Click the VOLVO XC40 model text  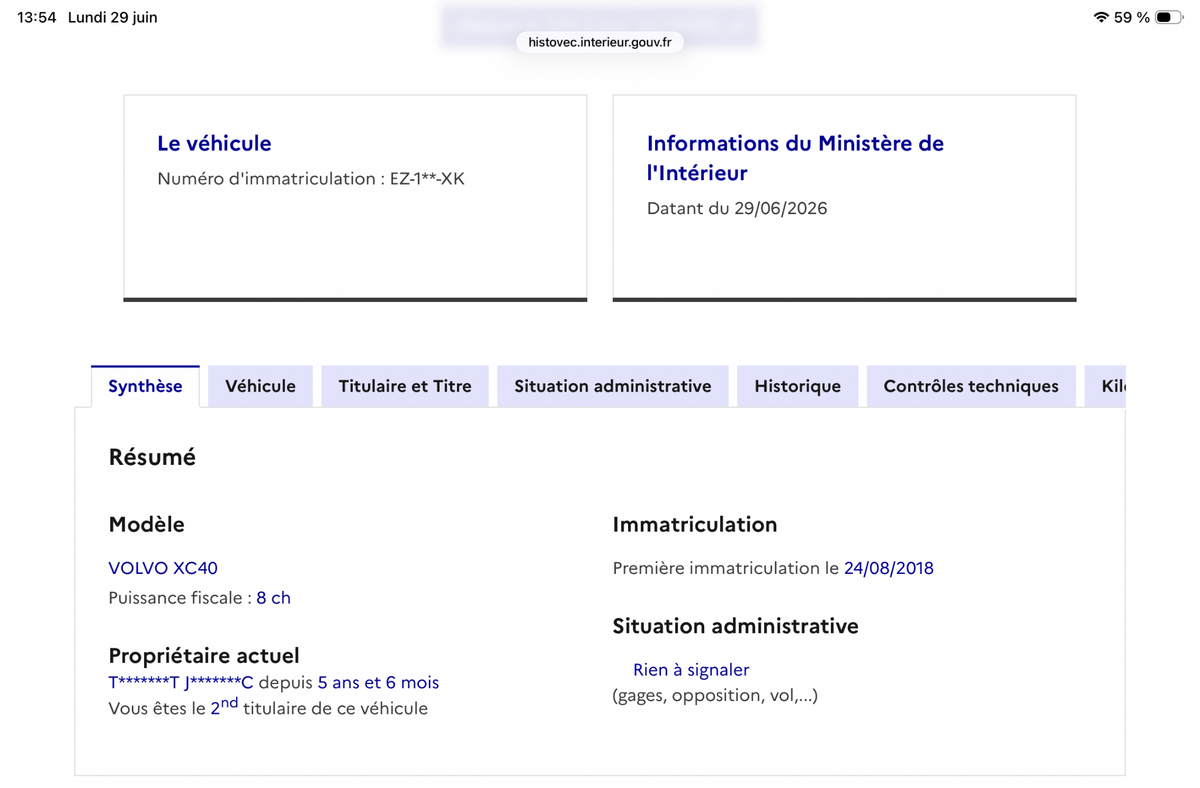163,568
